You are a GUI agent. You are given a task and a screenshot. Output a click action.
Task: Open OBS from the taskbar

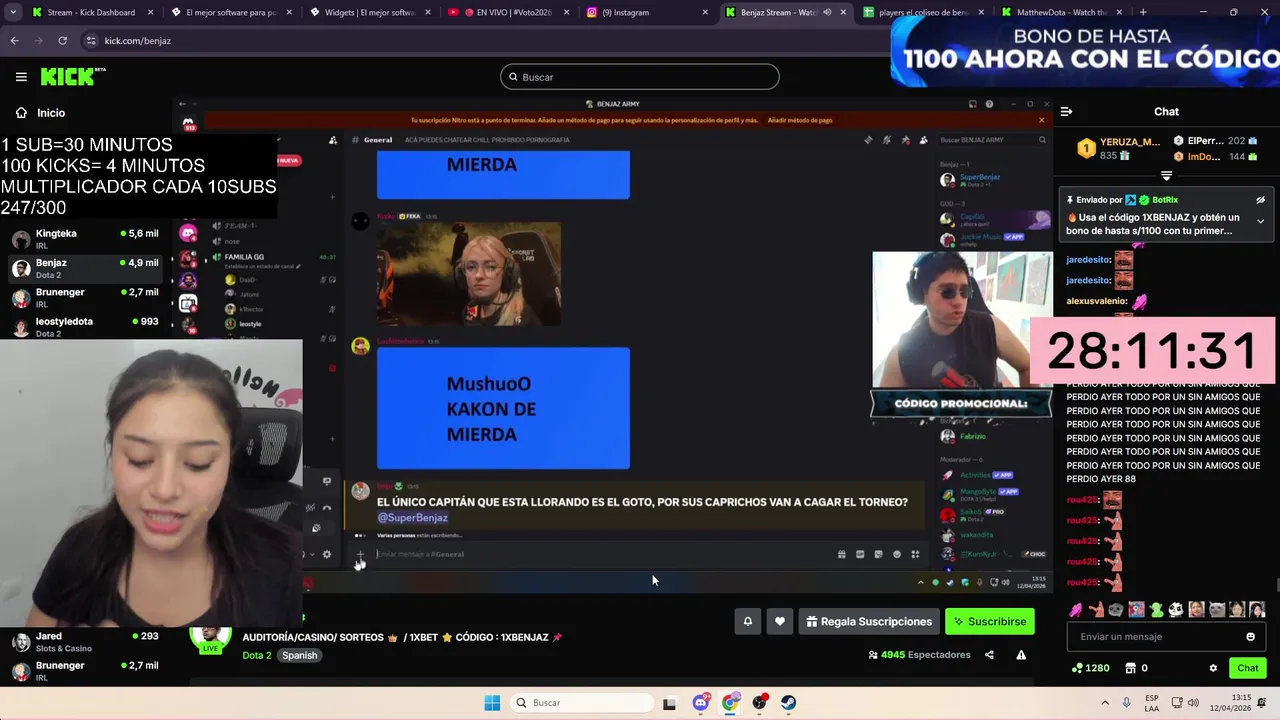click(760, 703)
